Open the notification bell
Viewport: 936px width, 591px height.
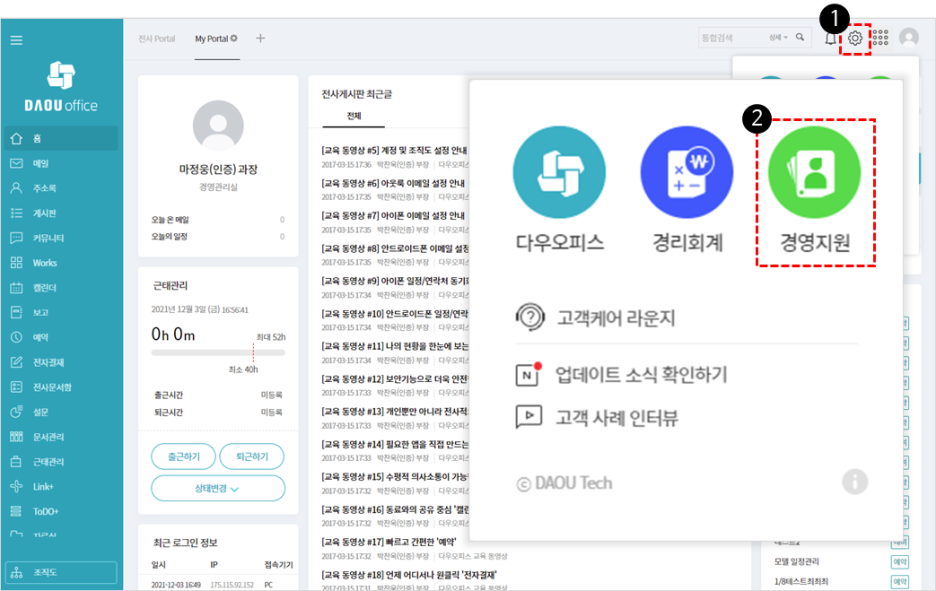tap(830, 39)
